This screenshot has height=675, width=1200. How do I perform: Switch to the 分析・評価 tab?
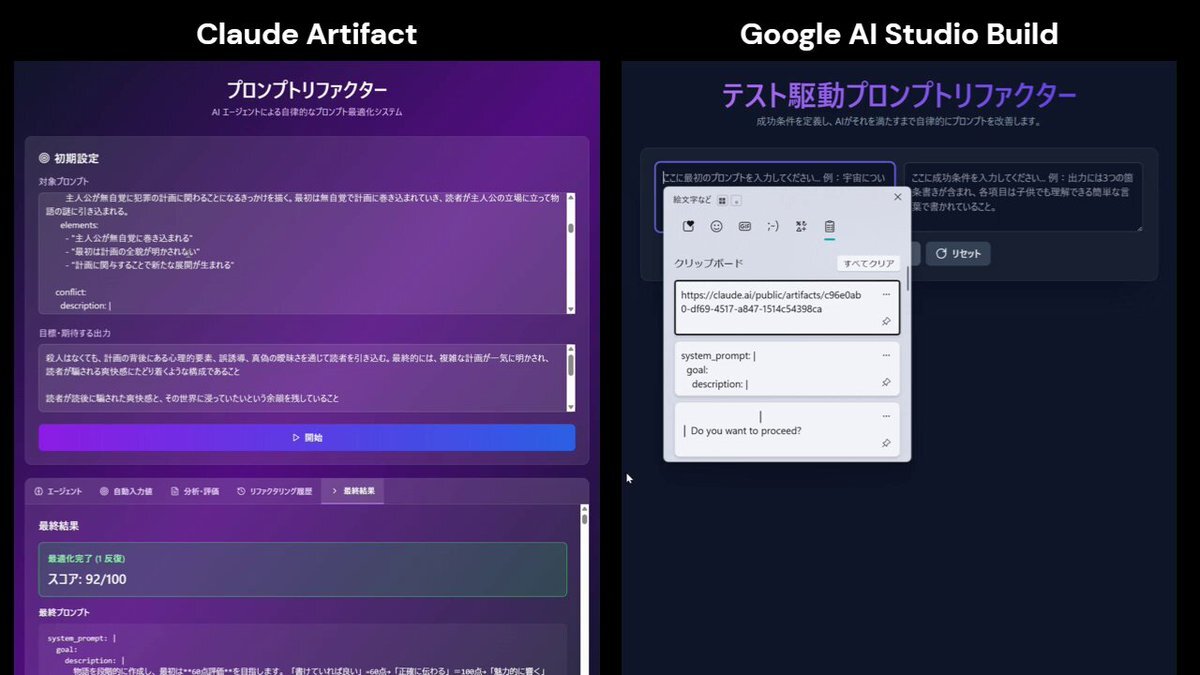coord(195,491)
